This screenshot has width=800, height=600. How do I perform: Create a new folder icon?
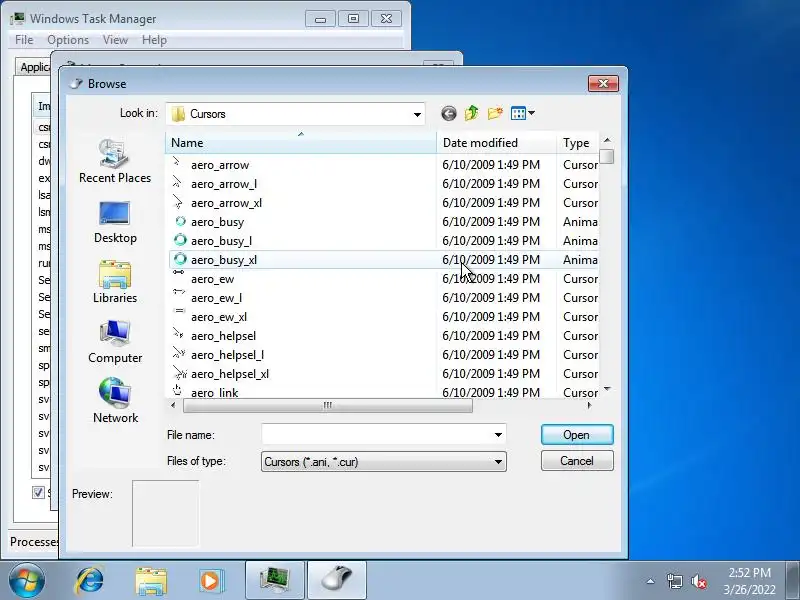click(495, 113)
